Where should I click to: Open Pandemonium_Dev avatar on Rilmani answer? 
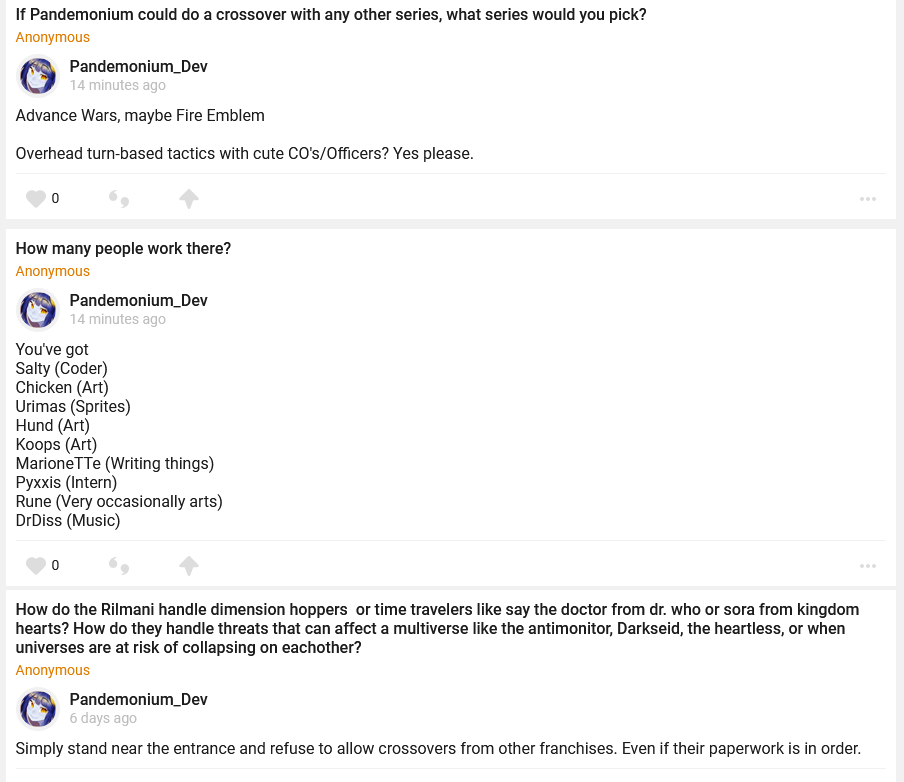38,709
